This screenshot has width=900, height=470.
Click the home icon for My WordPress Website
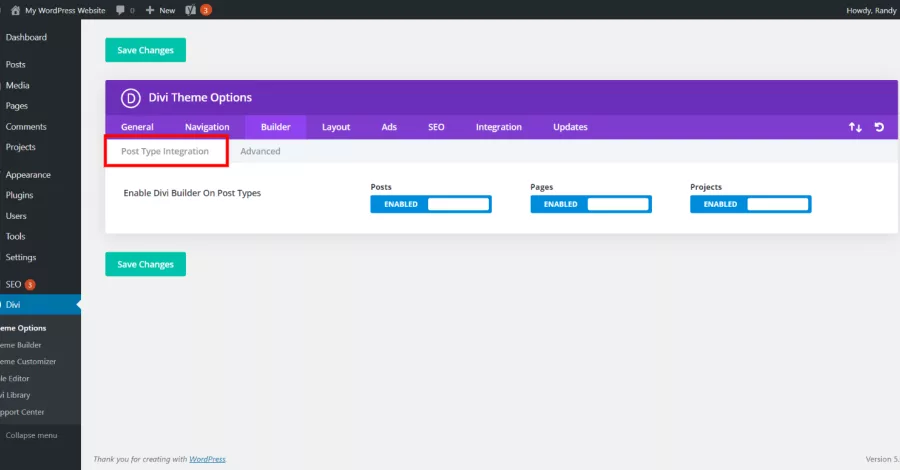pos(15,10)
